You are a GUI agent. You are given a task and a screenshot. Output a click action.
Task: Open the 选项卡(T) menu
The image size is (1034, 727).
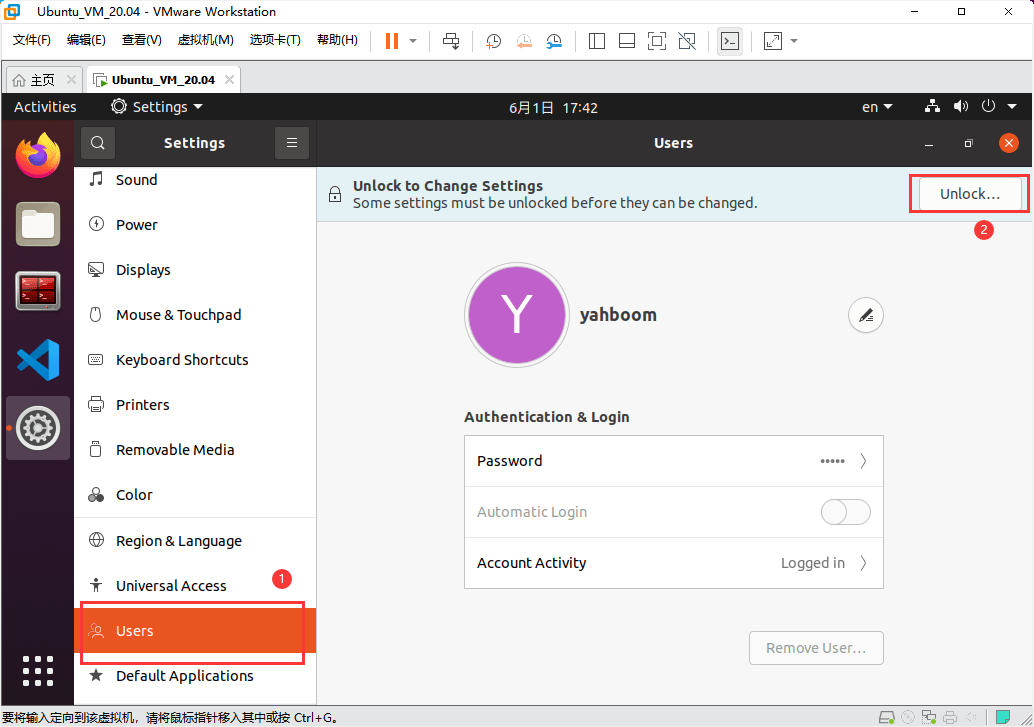[x=275, y=40]
